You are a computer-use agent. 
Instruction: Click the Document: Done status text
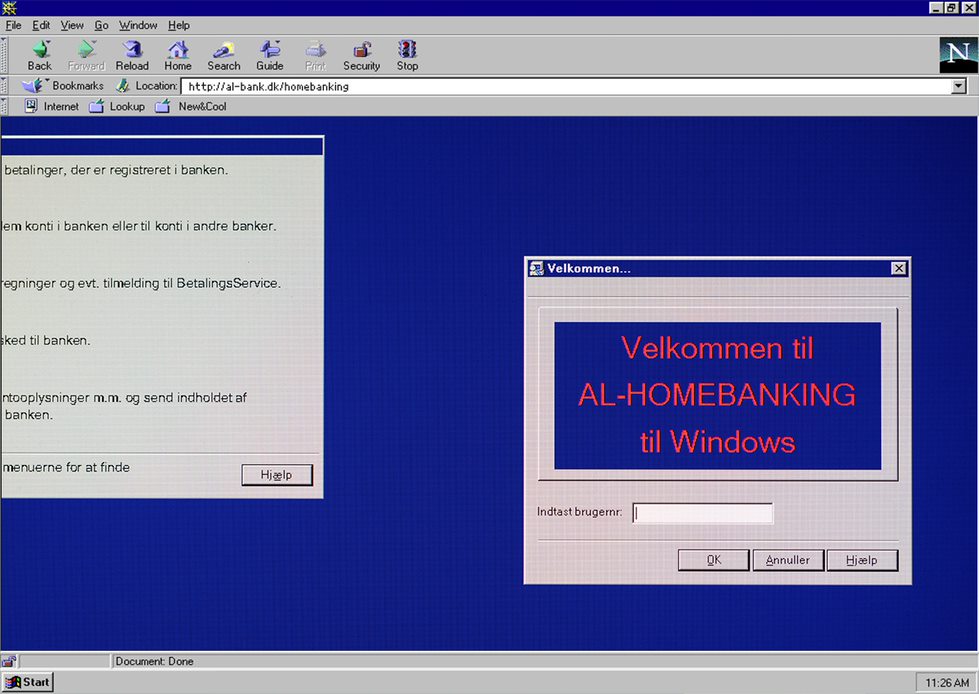click(154, 661)
